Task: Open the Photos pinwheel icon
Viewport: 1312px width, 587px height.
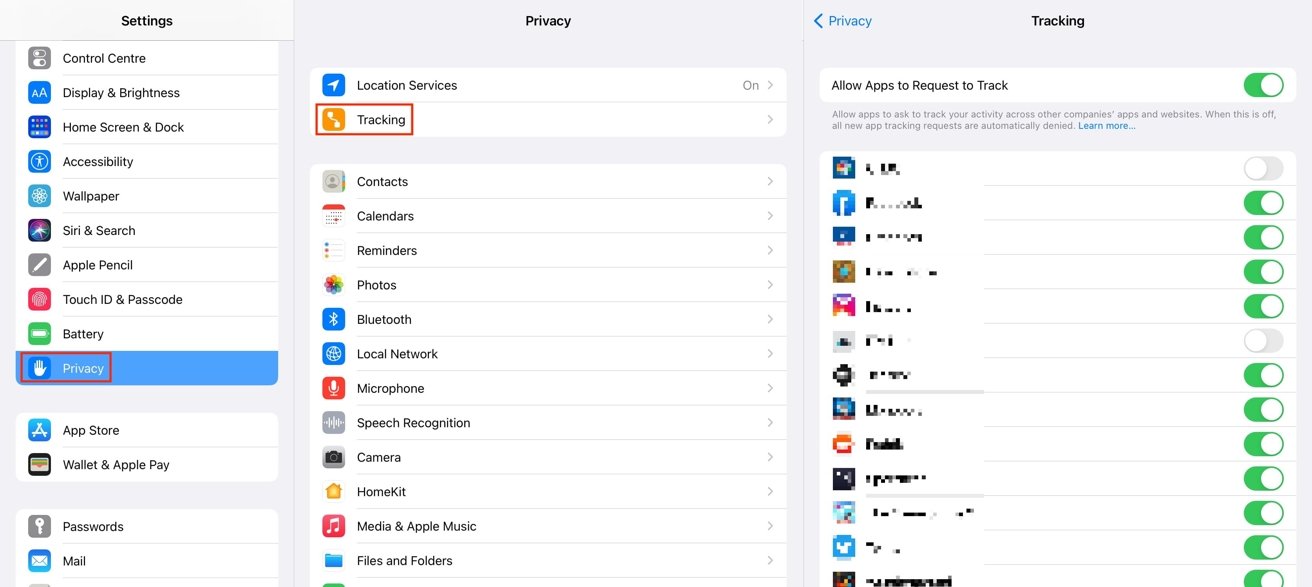Action: point(334,285)
